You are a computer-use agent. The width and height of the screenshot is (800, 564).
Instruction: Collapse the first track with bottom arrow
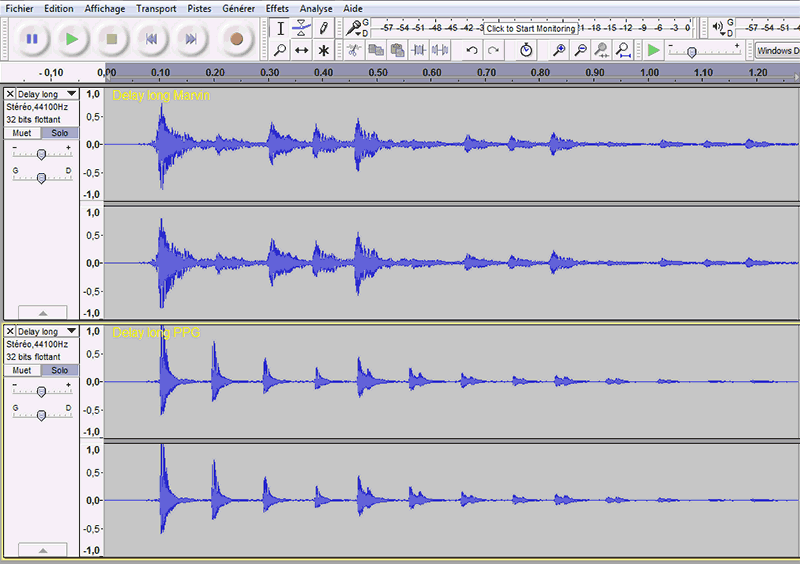pyautogui.click(x=41, y=313)
